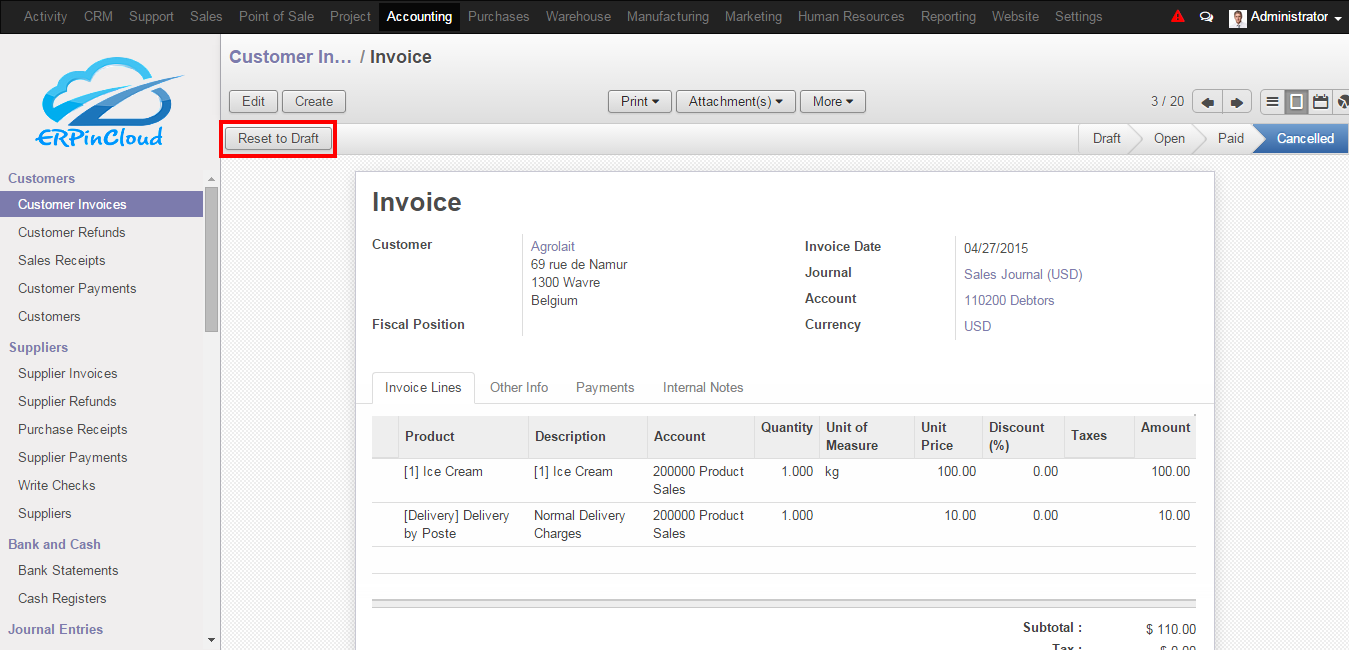Open the USD currency link

click(x=977, y=327)
